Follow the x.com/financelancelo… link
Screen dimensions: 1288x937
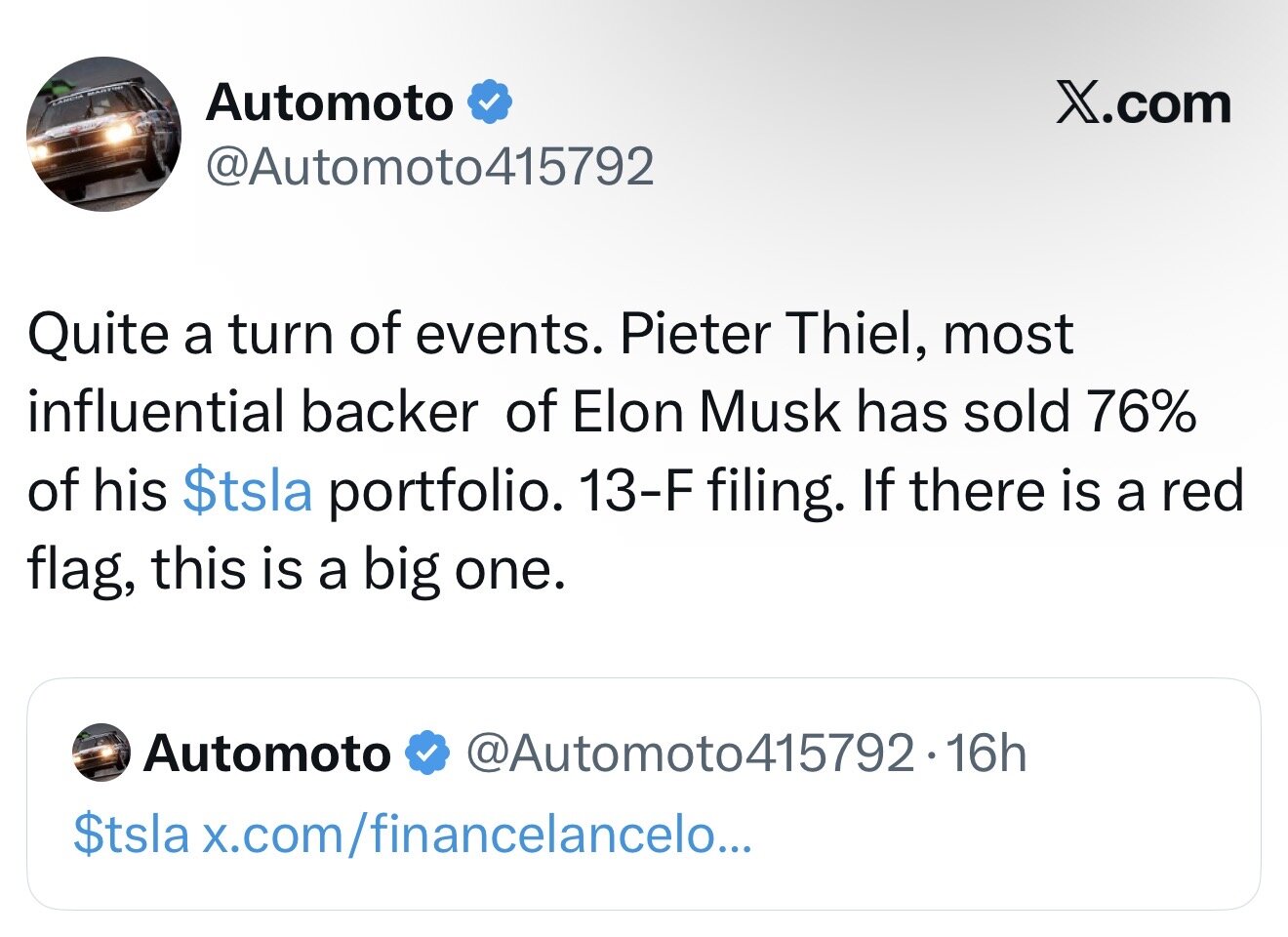click(477, 834)
